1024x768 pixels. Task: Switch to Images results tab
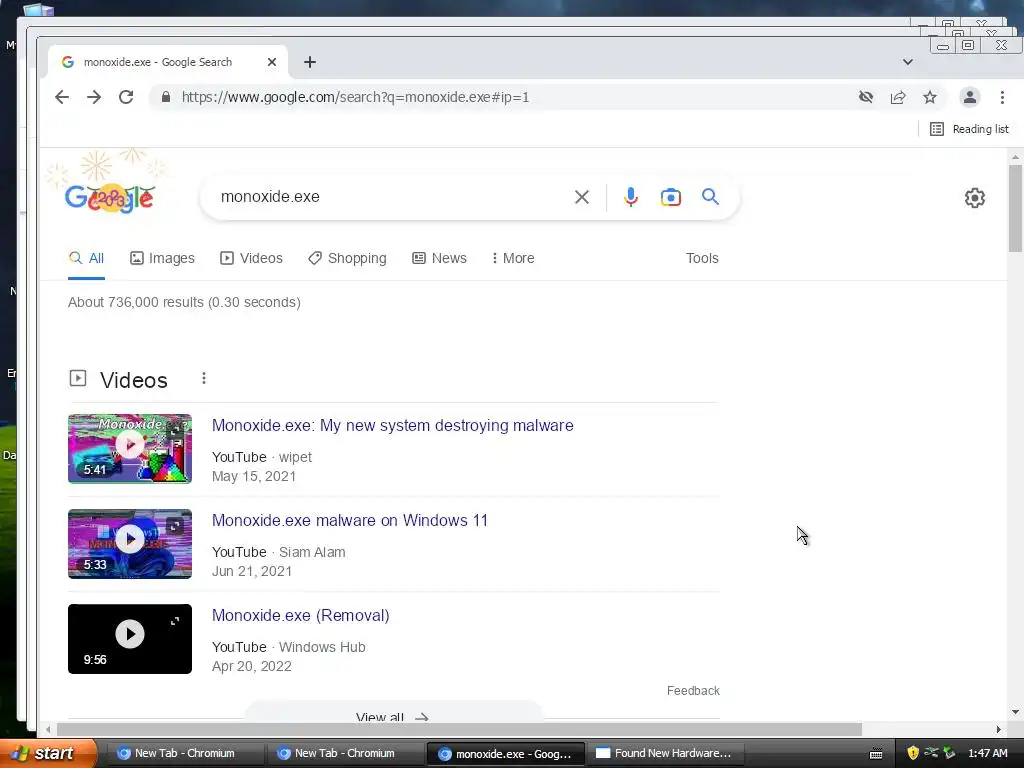tap(162, 258)
